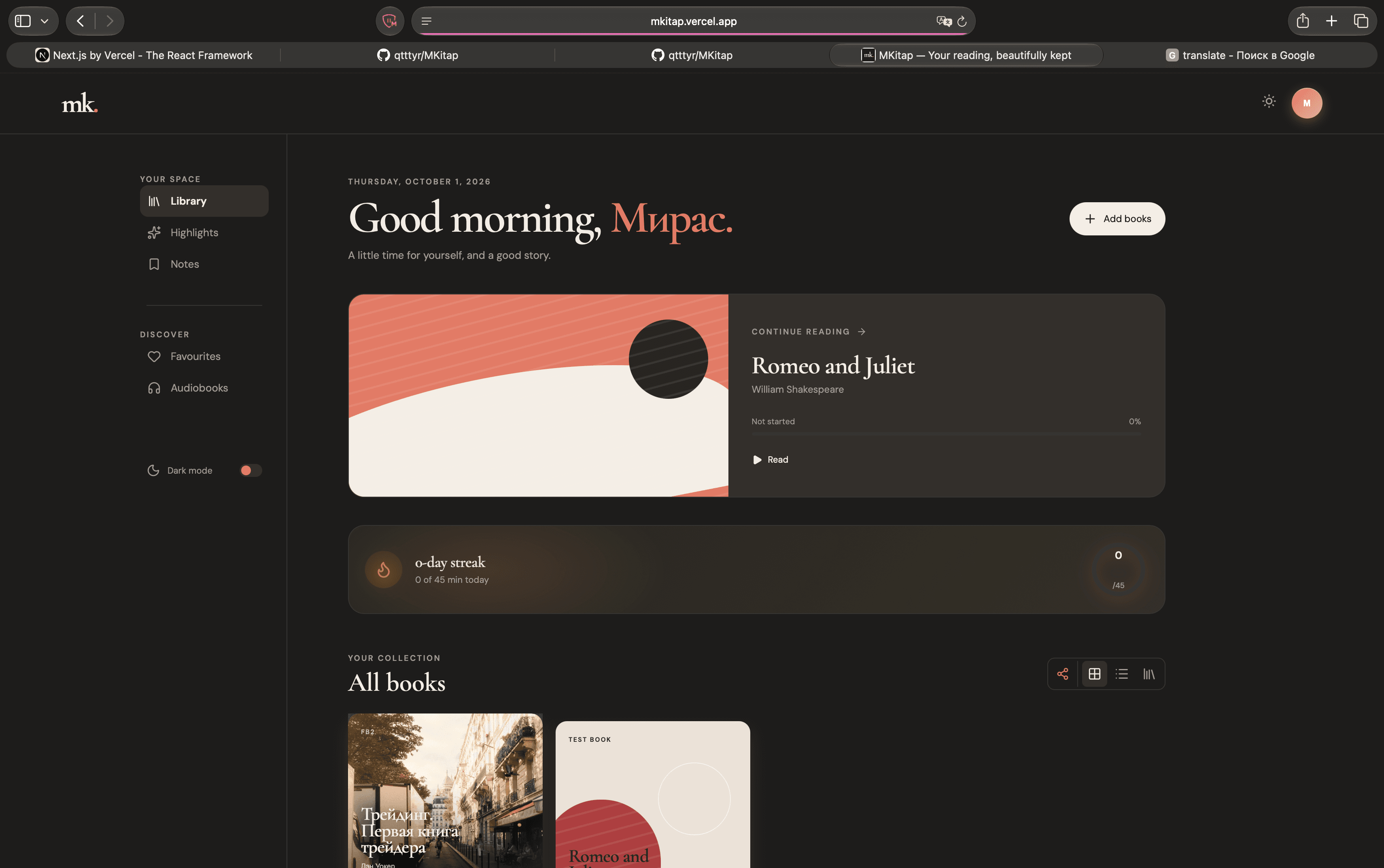Viewport: 1384px width, 868px height.
Task: Open Audiobooks in sidebar
Action: [204, 388]
